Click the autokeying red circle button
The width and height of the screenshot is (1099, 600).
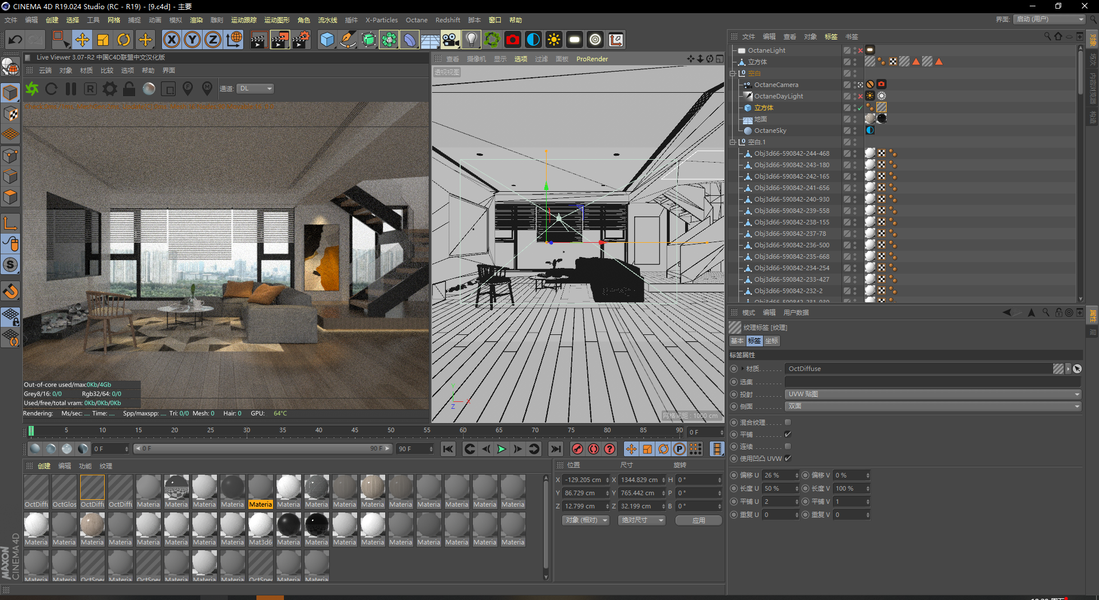594,449
